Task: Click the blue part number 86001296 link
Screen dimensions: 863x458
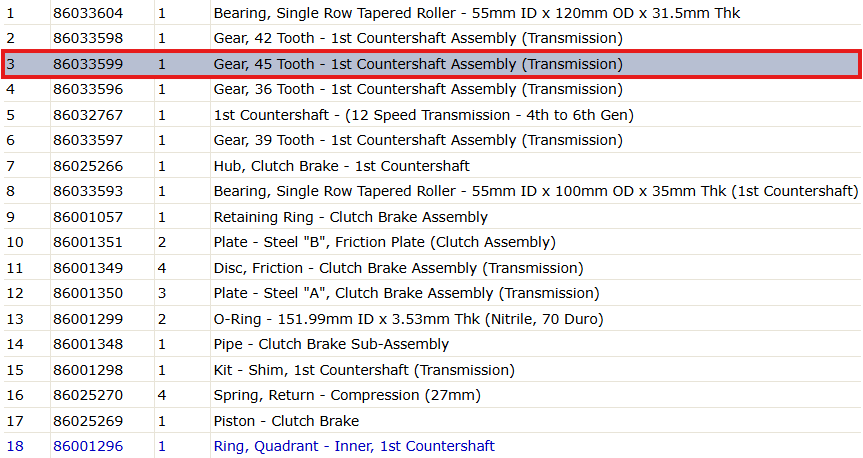Action: 88,446
